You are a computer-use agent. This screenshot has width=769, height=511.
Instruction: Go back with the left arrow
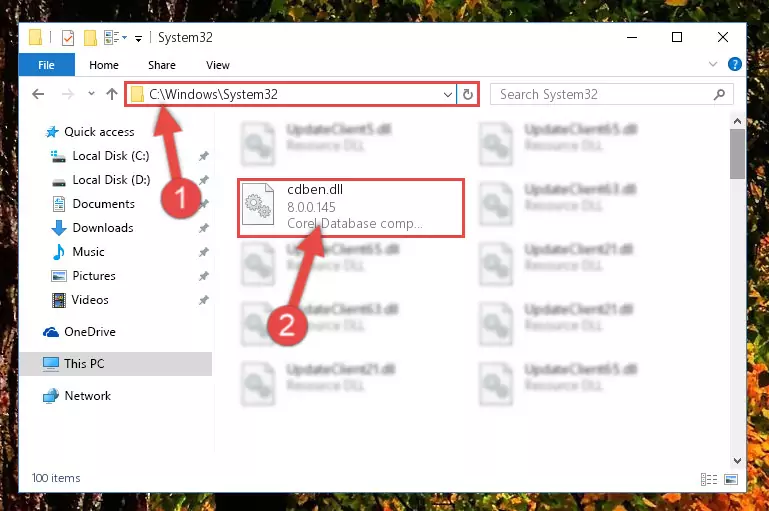[x=38, y=94]
